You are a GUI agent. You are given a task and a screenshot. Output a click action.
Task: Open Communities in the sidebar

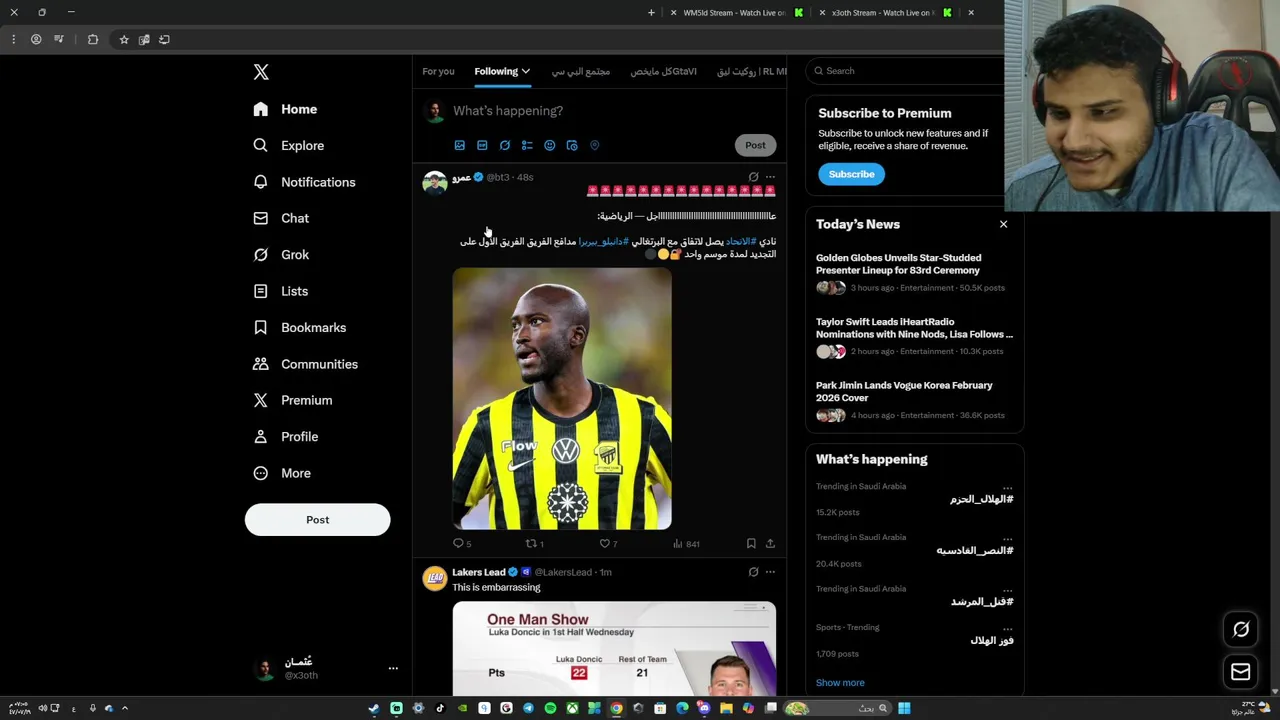click(x=305, y=364)
